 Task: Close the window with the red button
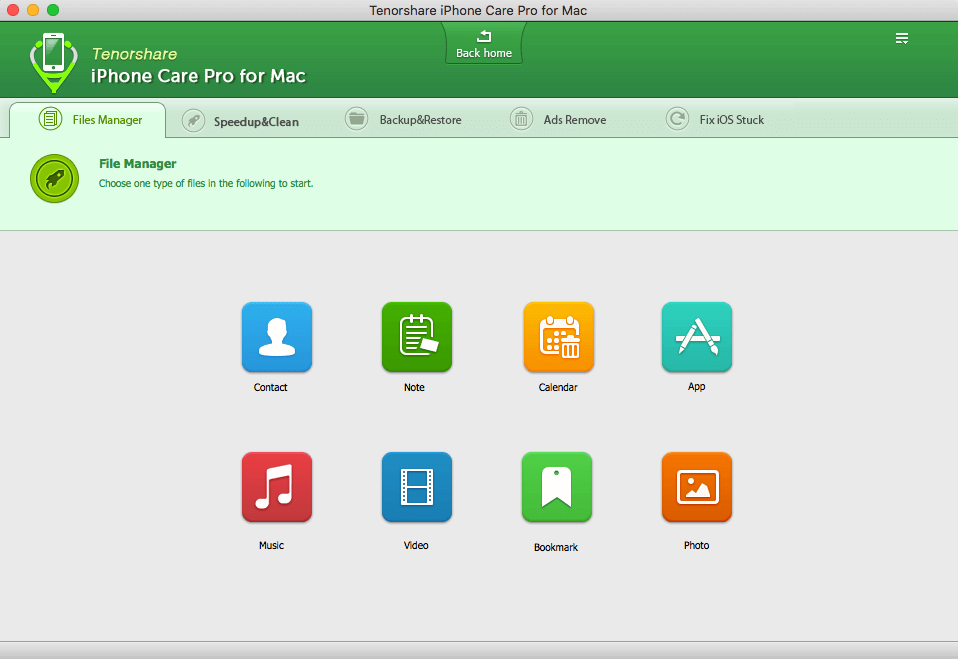click(x=13, y=10)
